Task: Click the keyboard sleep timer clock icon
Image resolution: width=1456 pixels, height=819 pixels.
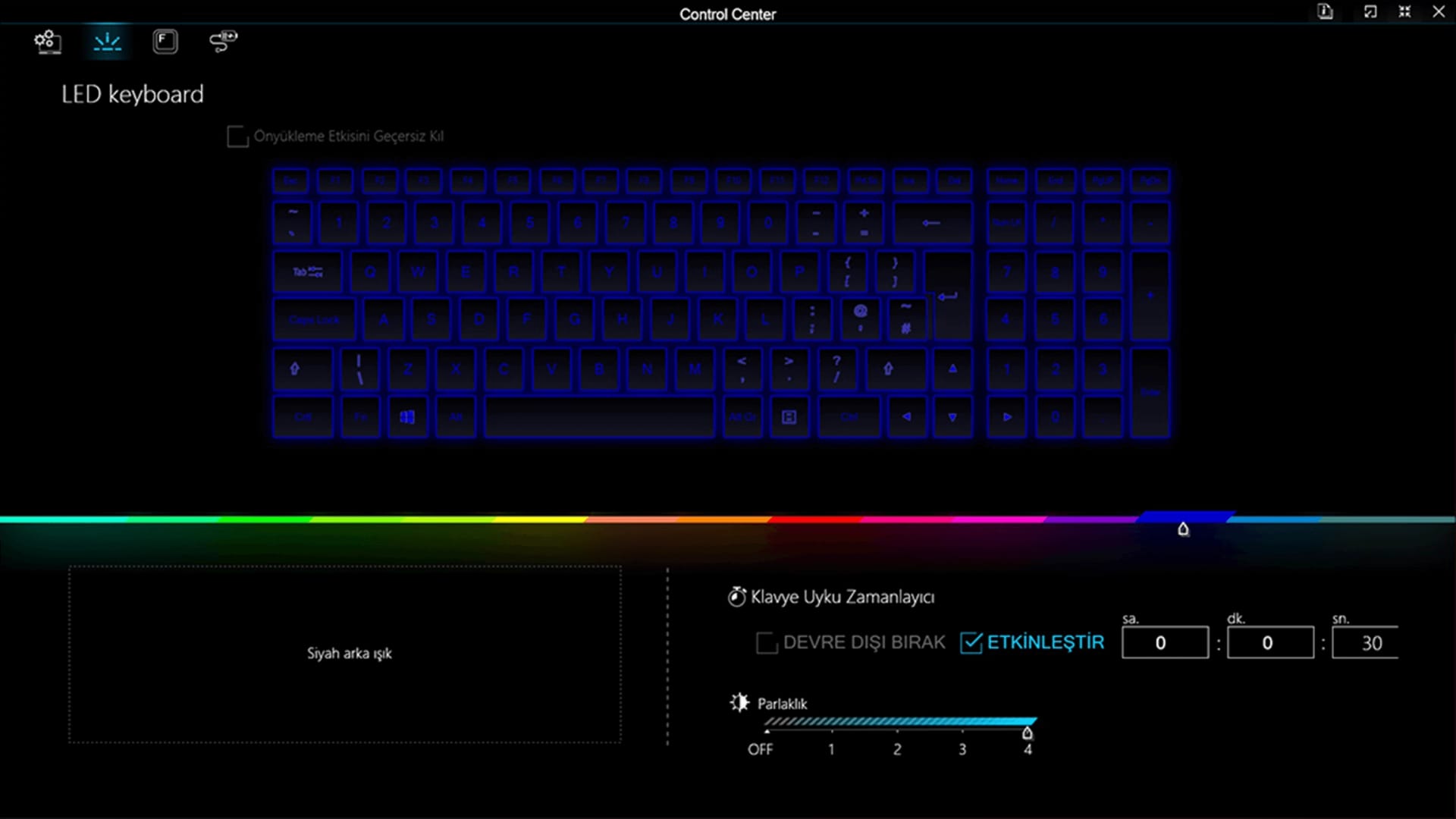Action: click(x=736, y=598)
